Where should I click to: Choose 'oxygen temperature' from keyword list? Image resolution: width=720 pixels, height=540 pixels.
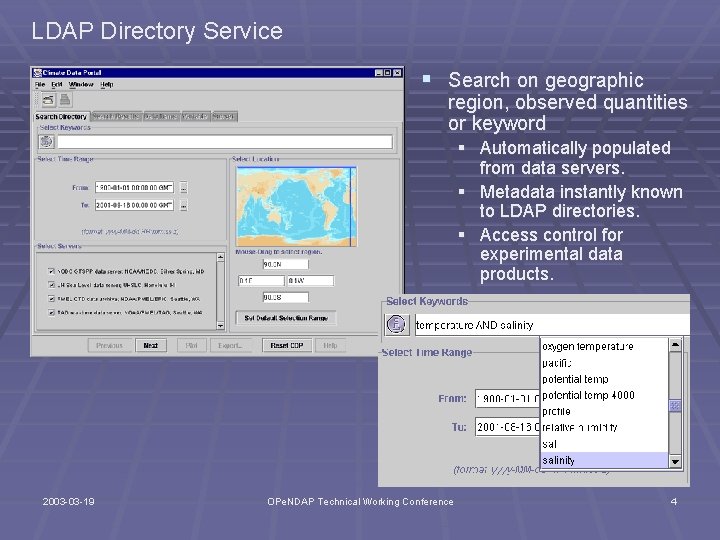[604, 346]
